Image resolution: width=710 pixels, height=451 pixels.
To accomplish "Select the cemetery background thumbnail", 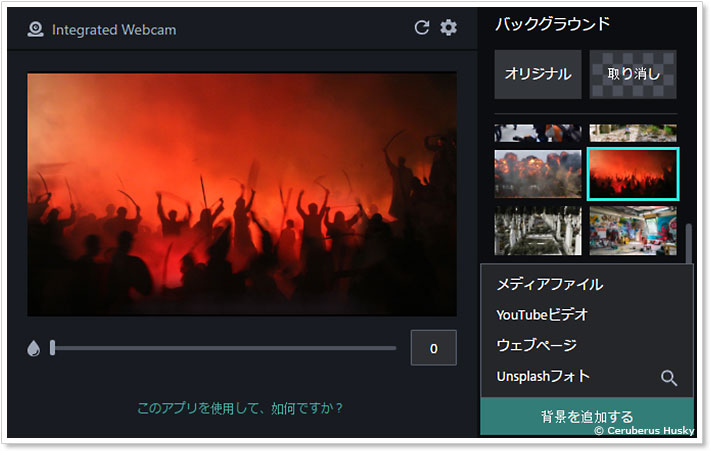I will tap(538, 230).
